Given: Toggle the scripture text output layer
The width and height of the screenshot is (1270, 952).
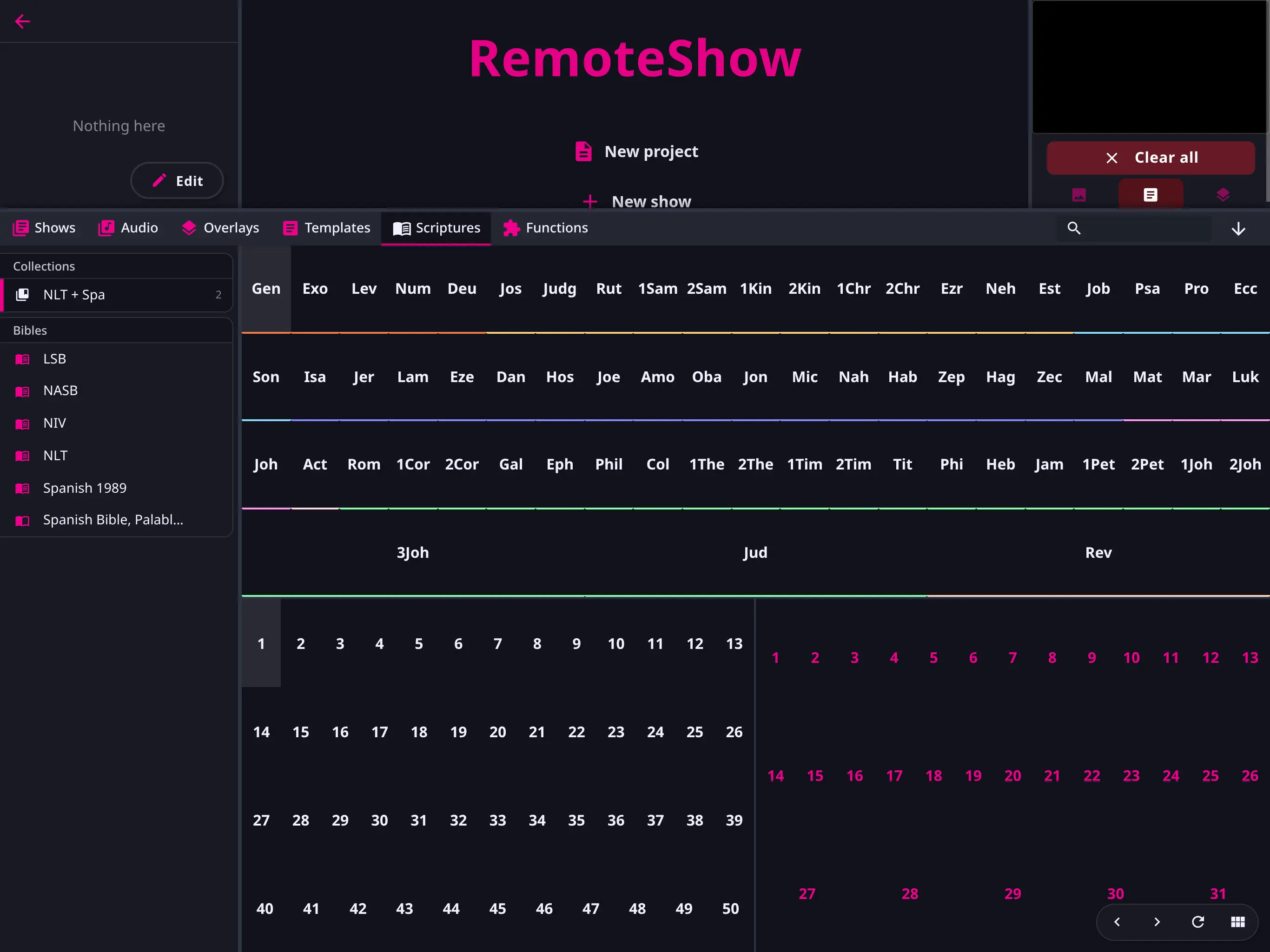Looking at the screenshot, I should [1151, 194].
